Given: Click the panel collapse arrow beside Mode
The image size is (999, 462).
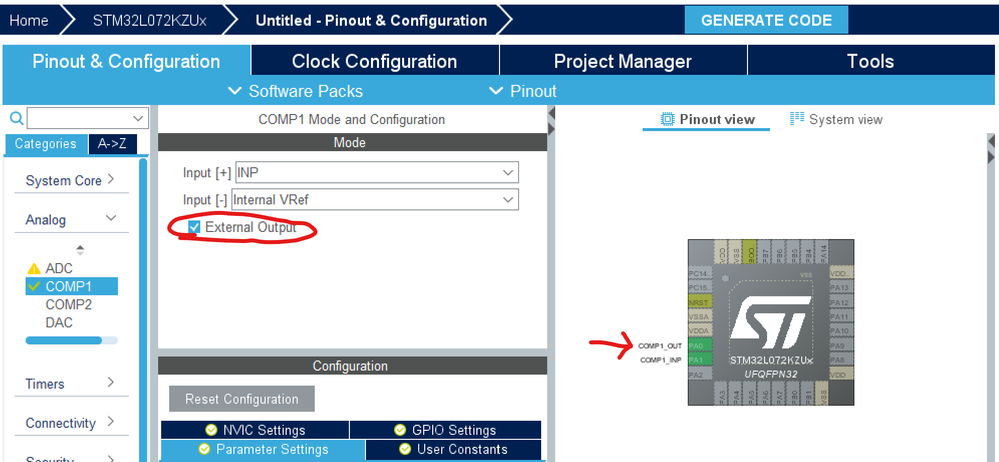Looking at the screenshot, I should (552, 113).
